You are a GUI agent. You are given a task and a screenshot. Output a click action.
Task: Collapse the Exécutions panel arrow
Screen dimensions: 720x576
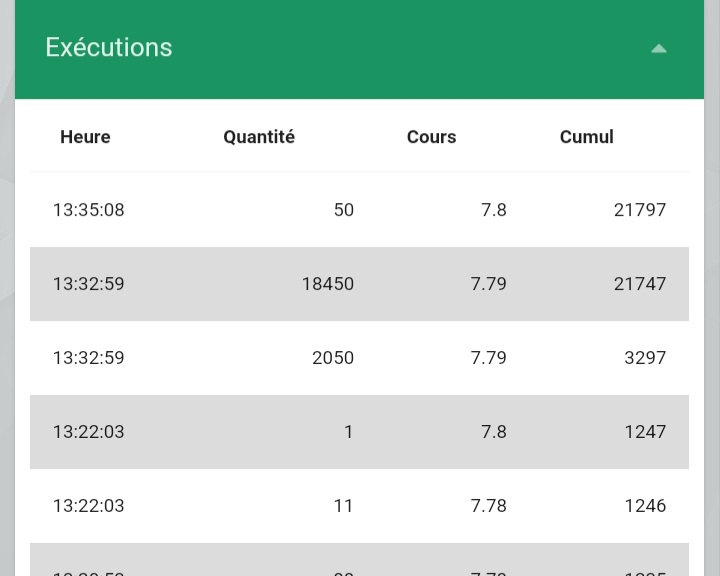click(659, 49)
